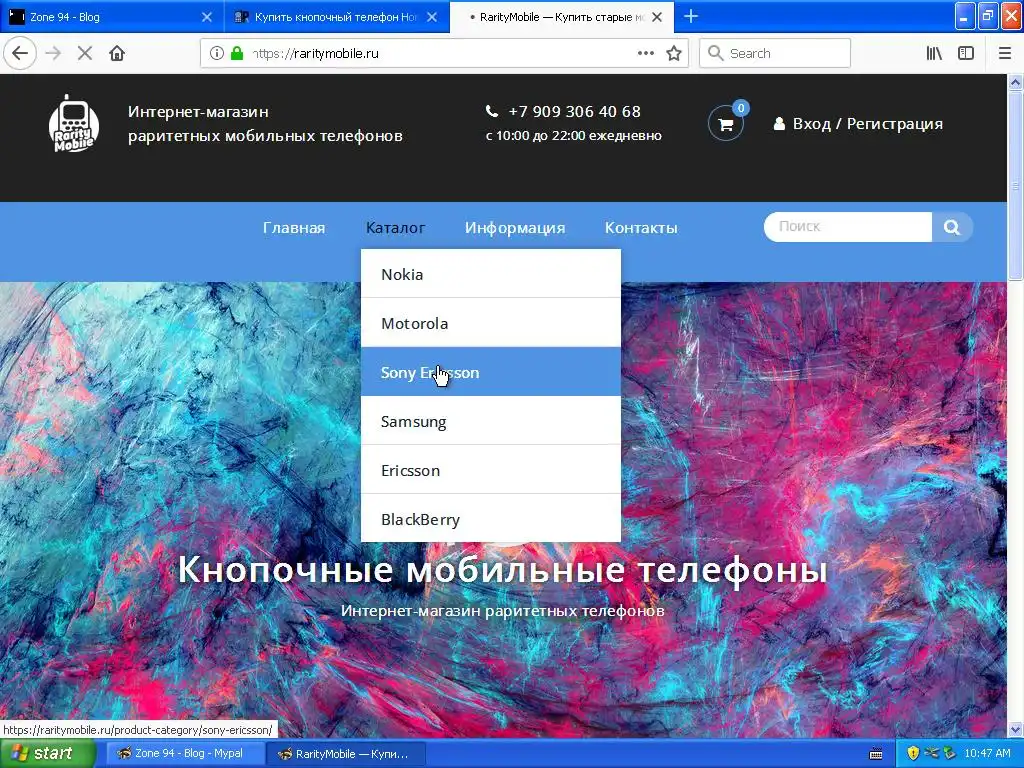
Task: Click the green secure padlock icon
Action: 237,54
